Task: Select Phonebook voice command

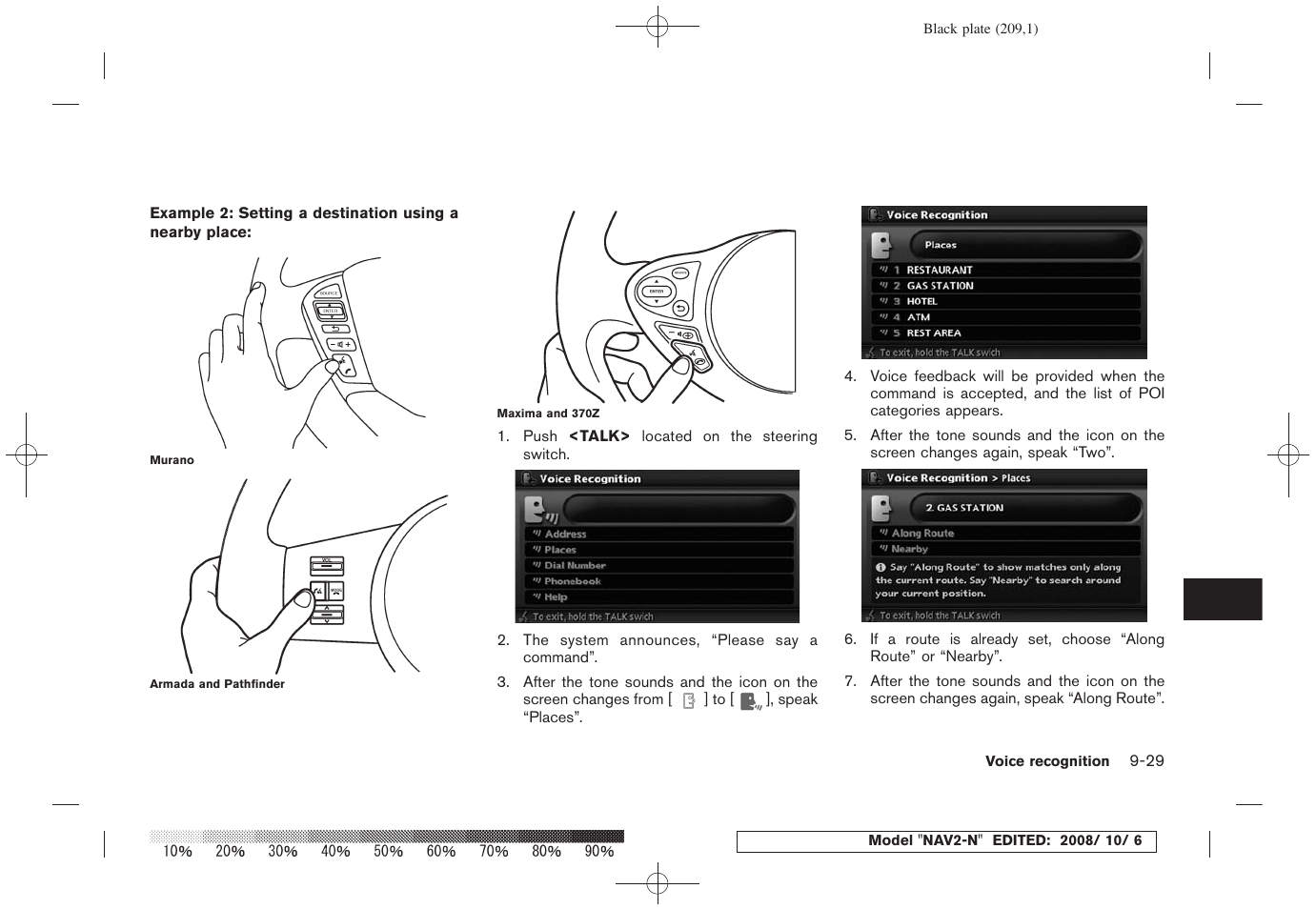Action: point(659,581)
